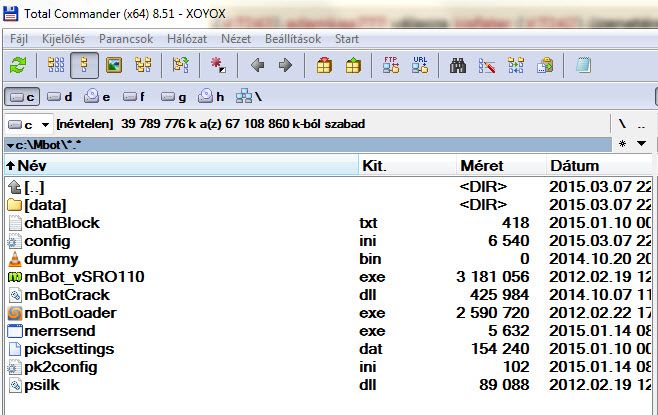Sort by Kit. extension column header
Viewport: 658px width, 415px height.
tap(407, 166)
